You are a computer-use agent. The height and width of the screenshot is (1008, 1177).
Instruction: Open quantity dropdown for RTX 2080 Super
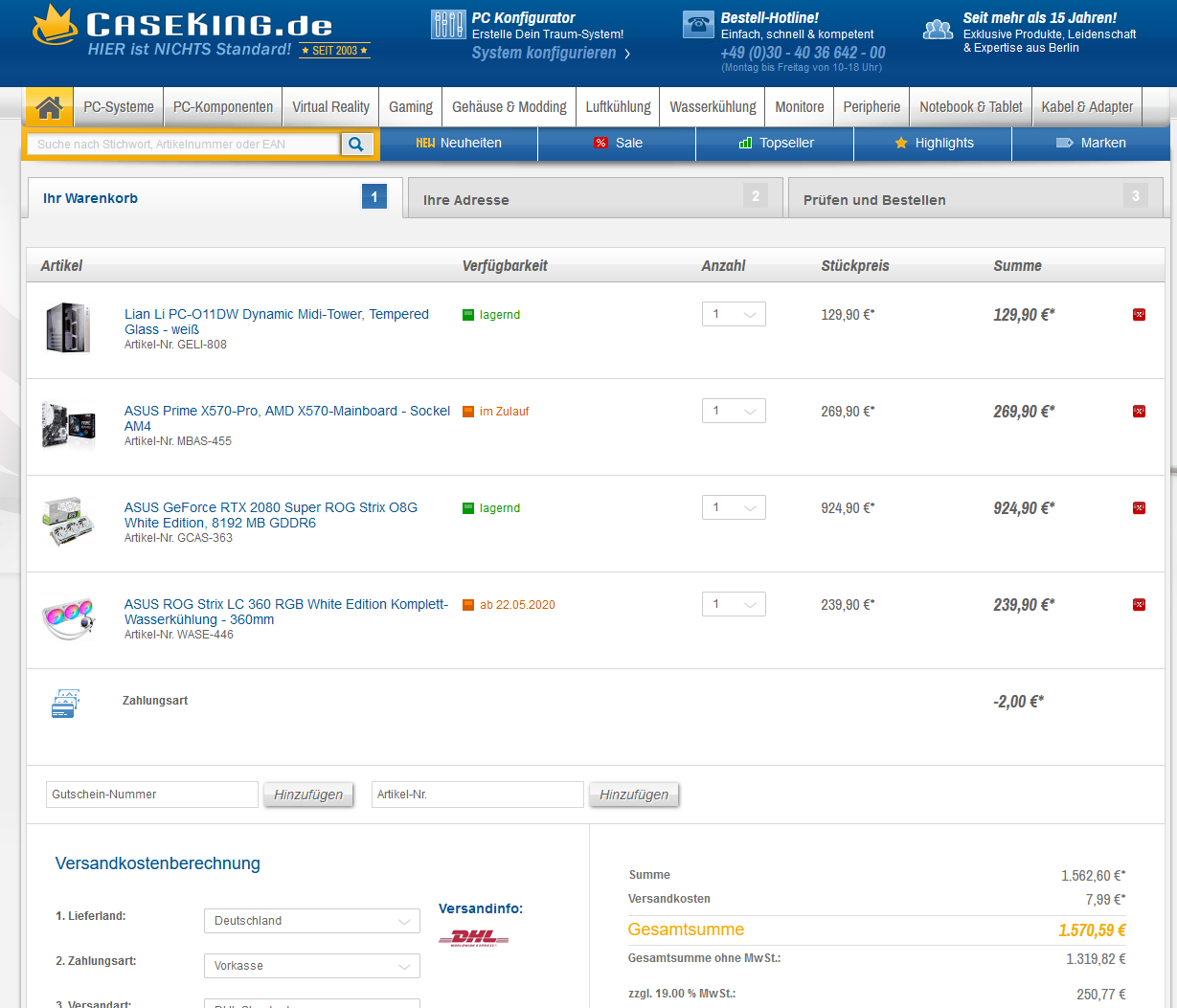pyautogui.click(x=734, y=507)
